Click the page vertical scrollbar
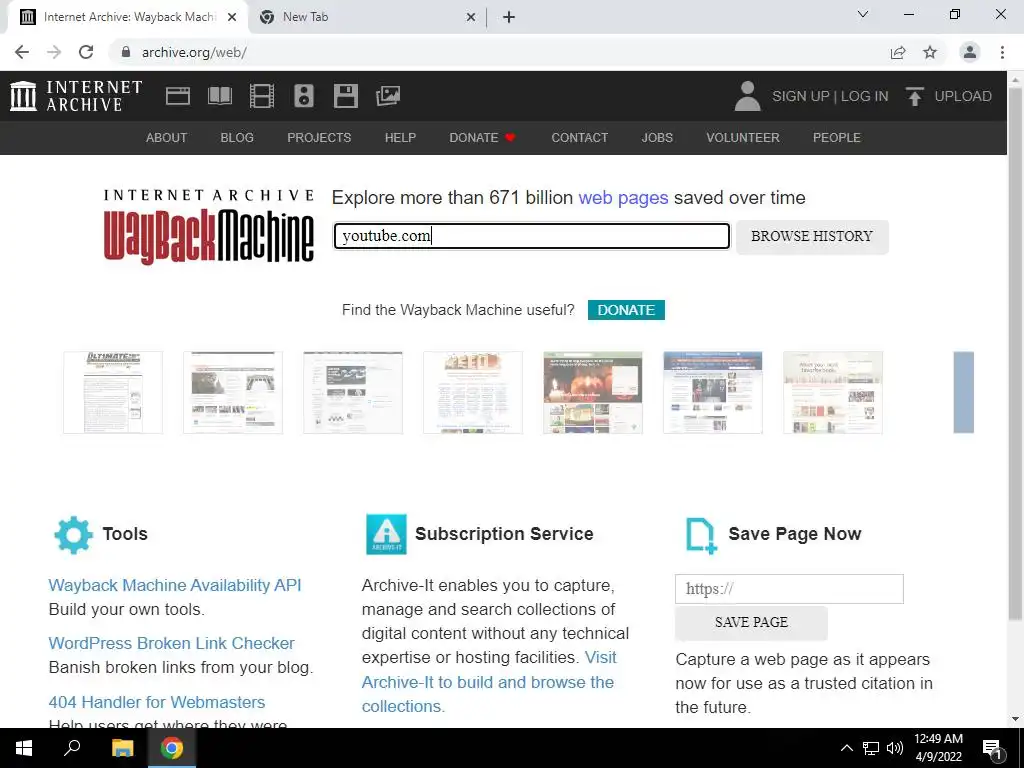The width and height of the screenshot is (1024, 768). pyautogui.click(x=1015, y=353)
